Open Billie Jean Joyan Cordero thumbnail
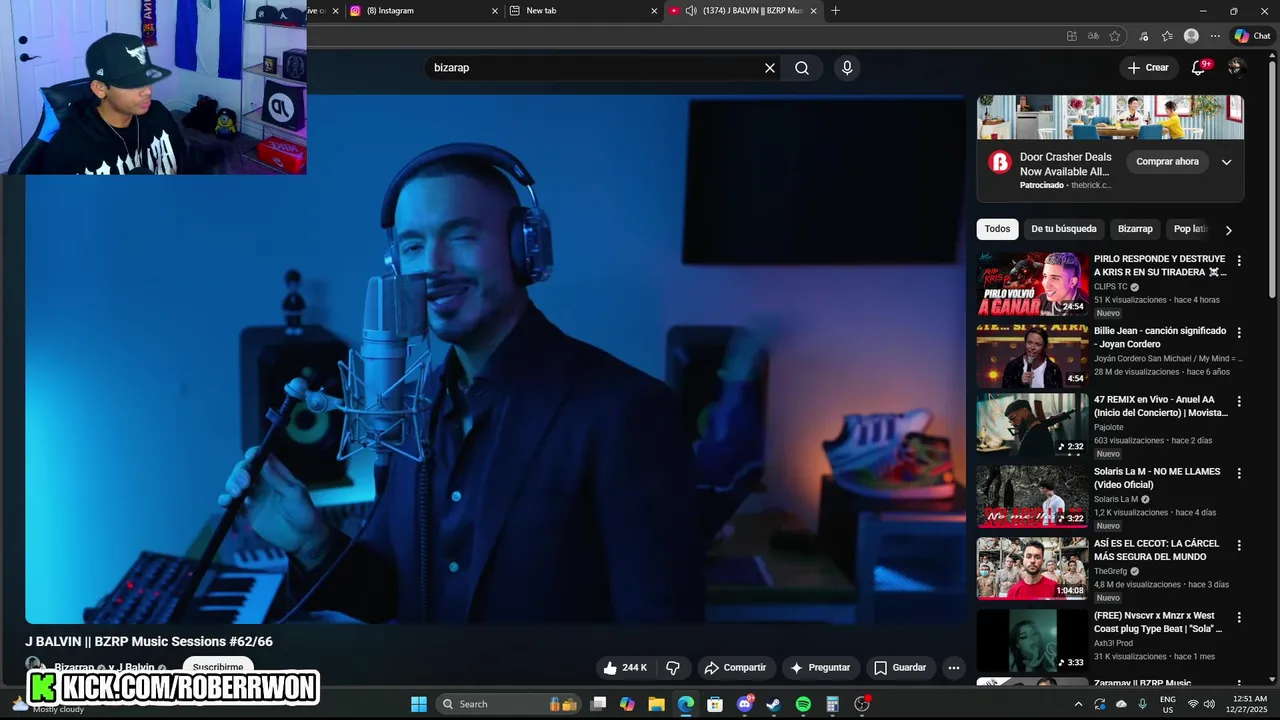 pyautogui.click(x=1032, y=356)
